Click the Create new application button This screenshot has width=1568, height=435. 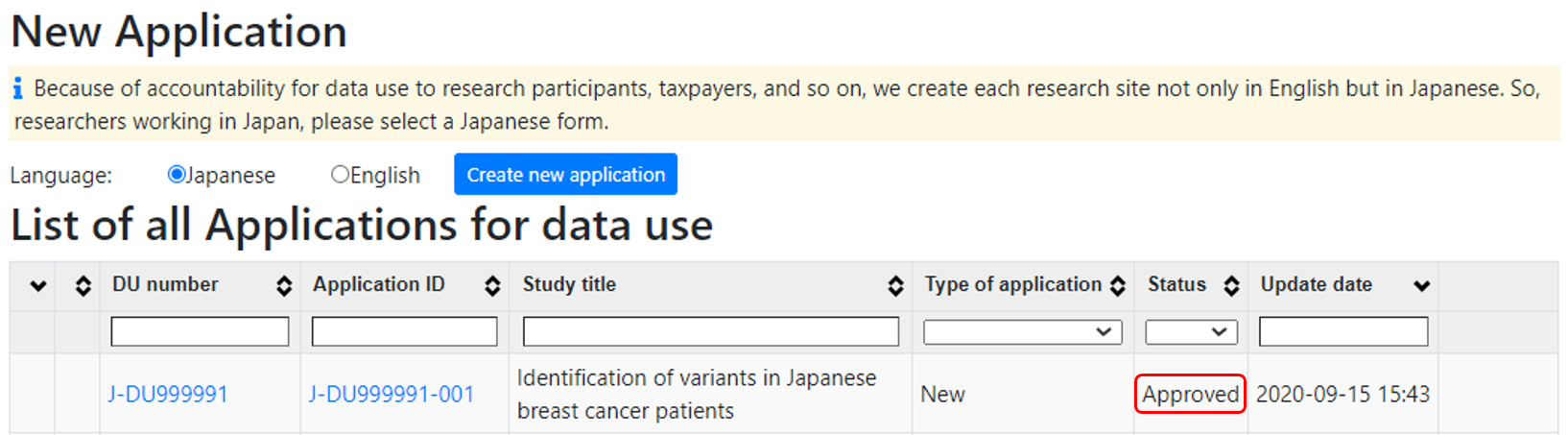(x=565, y=175)
